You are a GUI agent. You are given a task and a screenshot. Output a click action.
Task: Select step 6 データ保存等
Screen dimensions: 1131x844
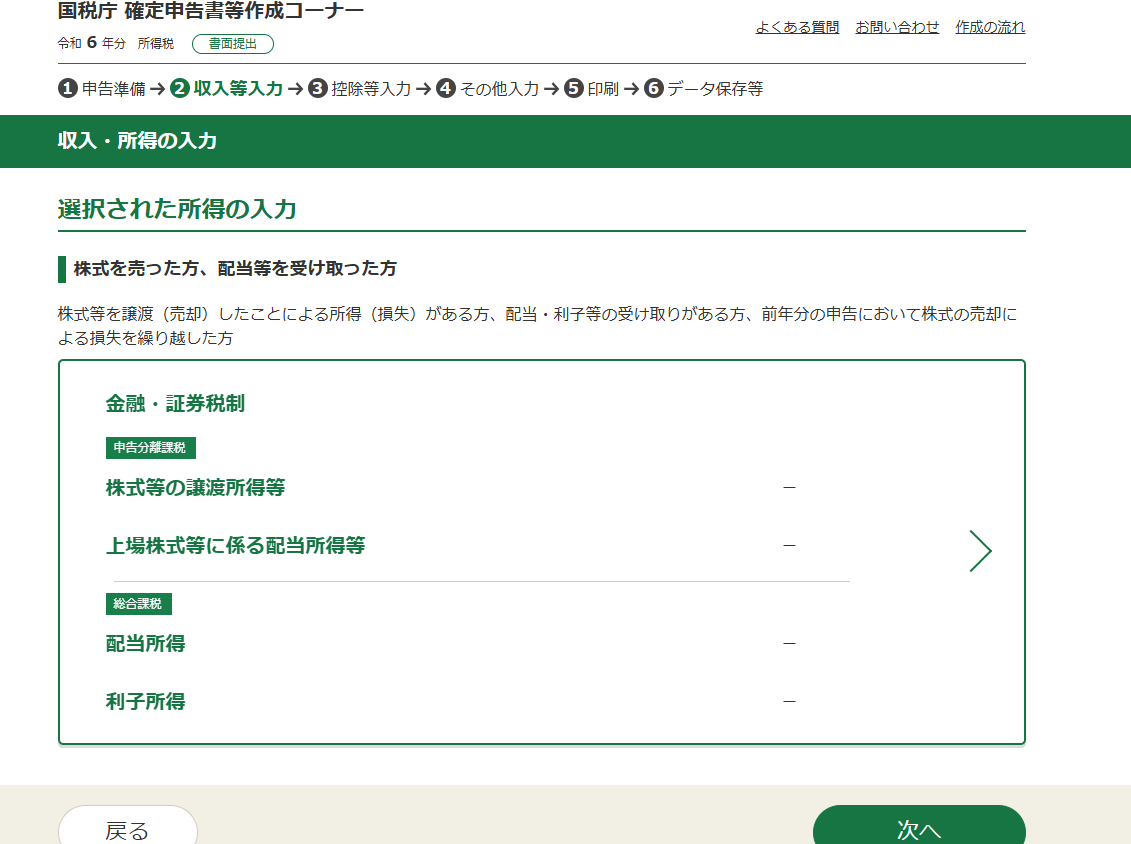(703, 89)
